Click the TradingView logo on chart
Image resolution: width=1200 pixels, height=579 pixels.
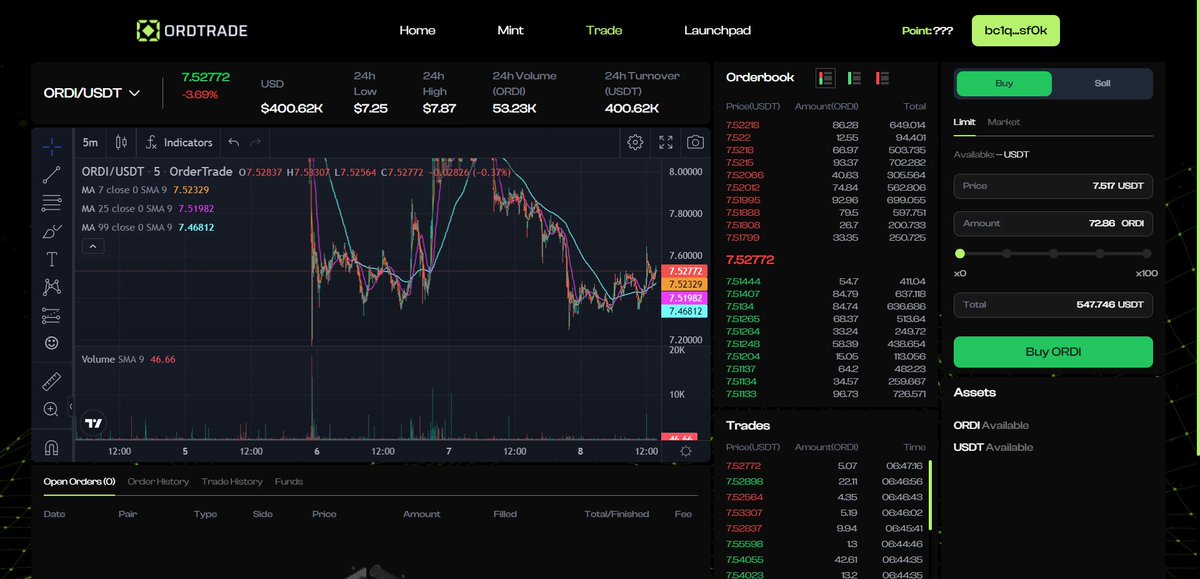(x=94, y=423)
